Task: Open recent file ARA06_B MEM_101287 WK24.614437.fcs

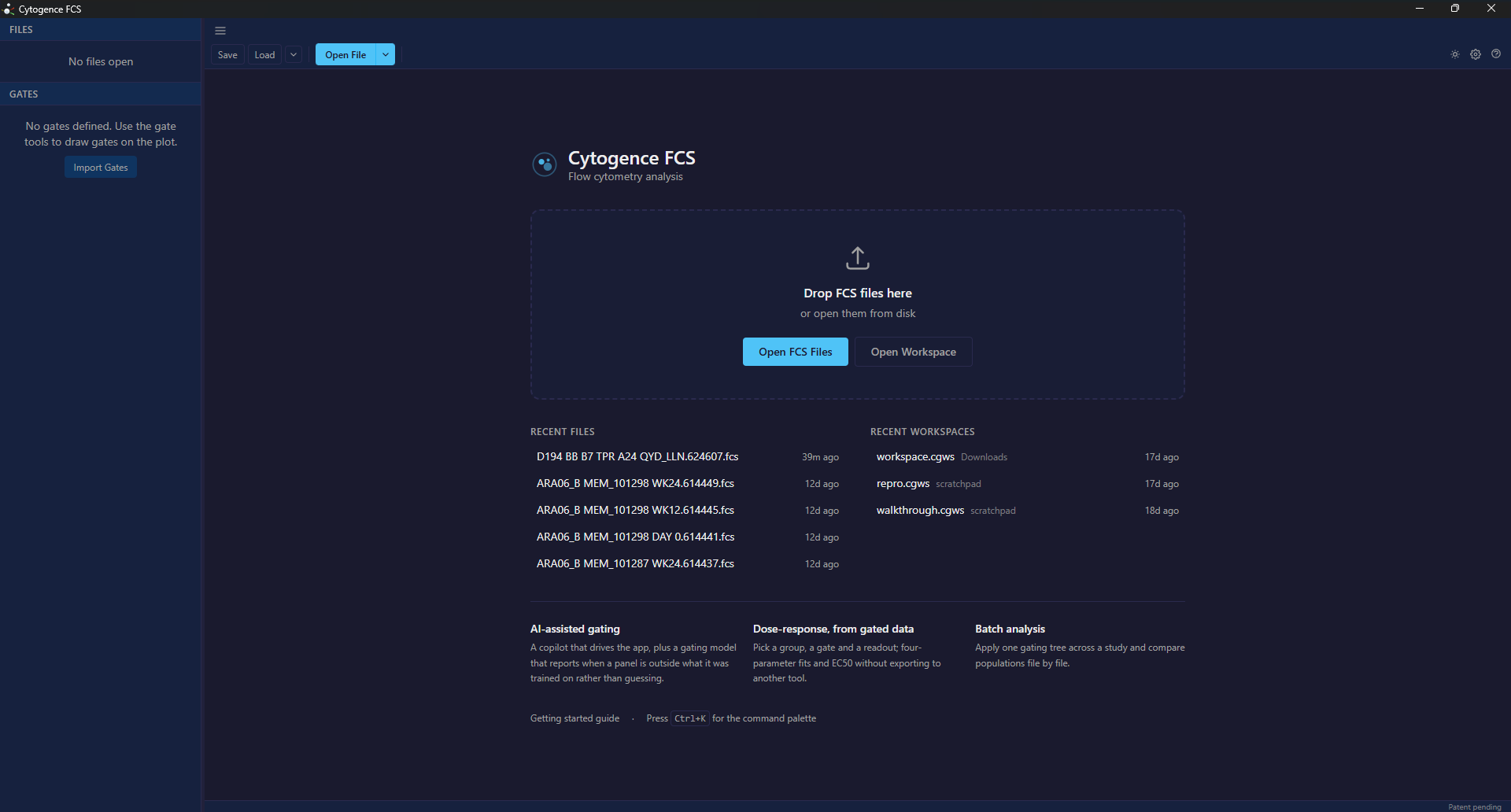Action: pyautogui.click(x=688, y=564)
